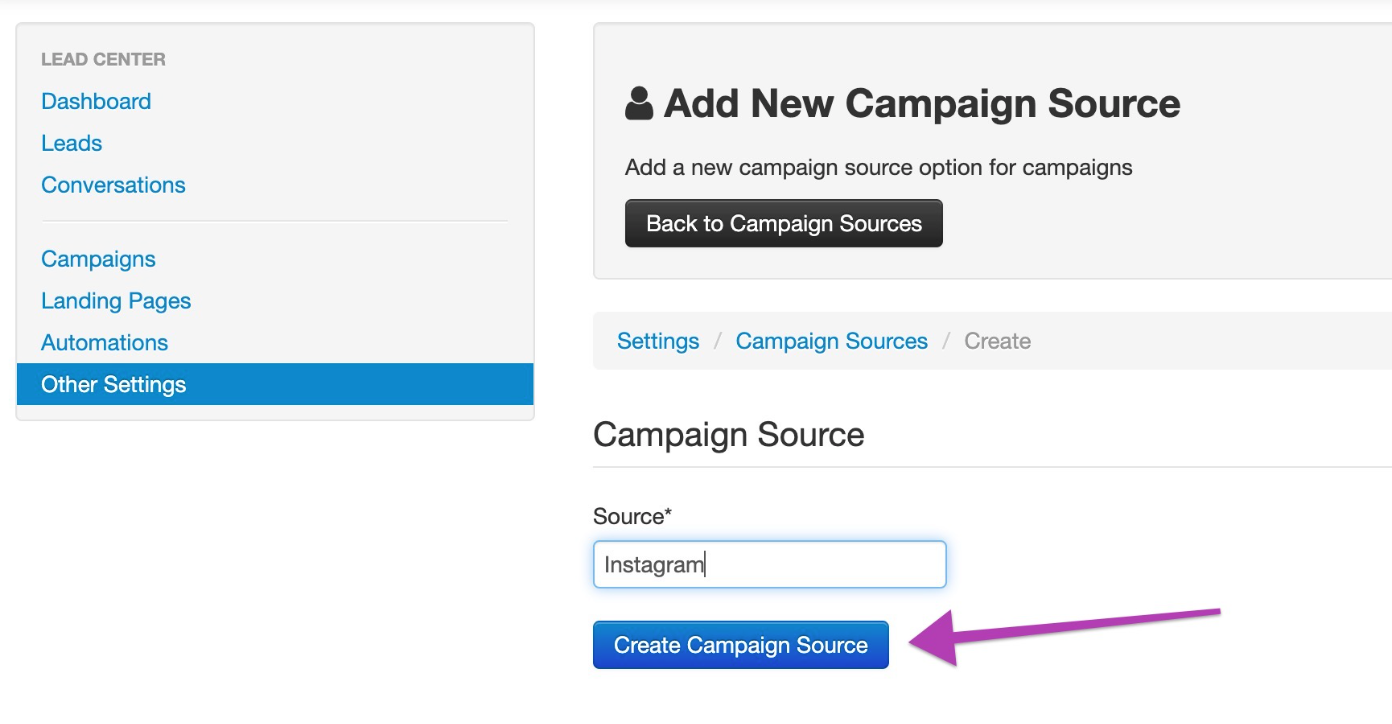
Task: Open Landing Pages from the sidebar
Action: point(116,301)
